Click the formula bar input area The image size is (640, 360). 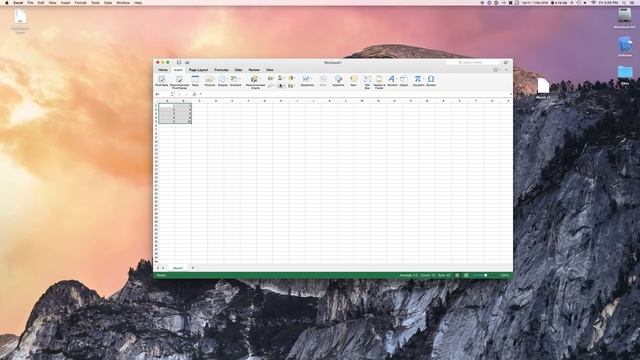tap(355, 94)
